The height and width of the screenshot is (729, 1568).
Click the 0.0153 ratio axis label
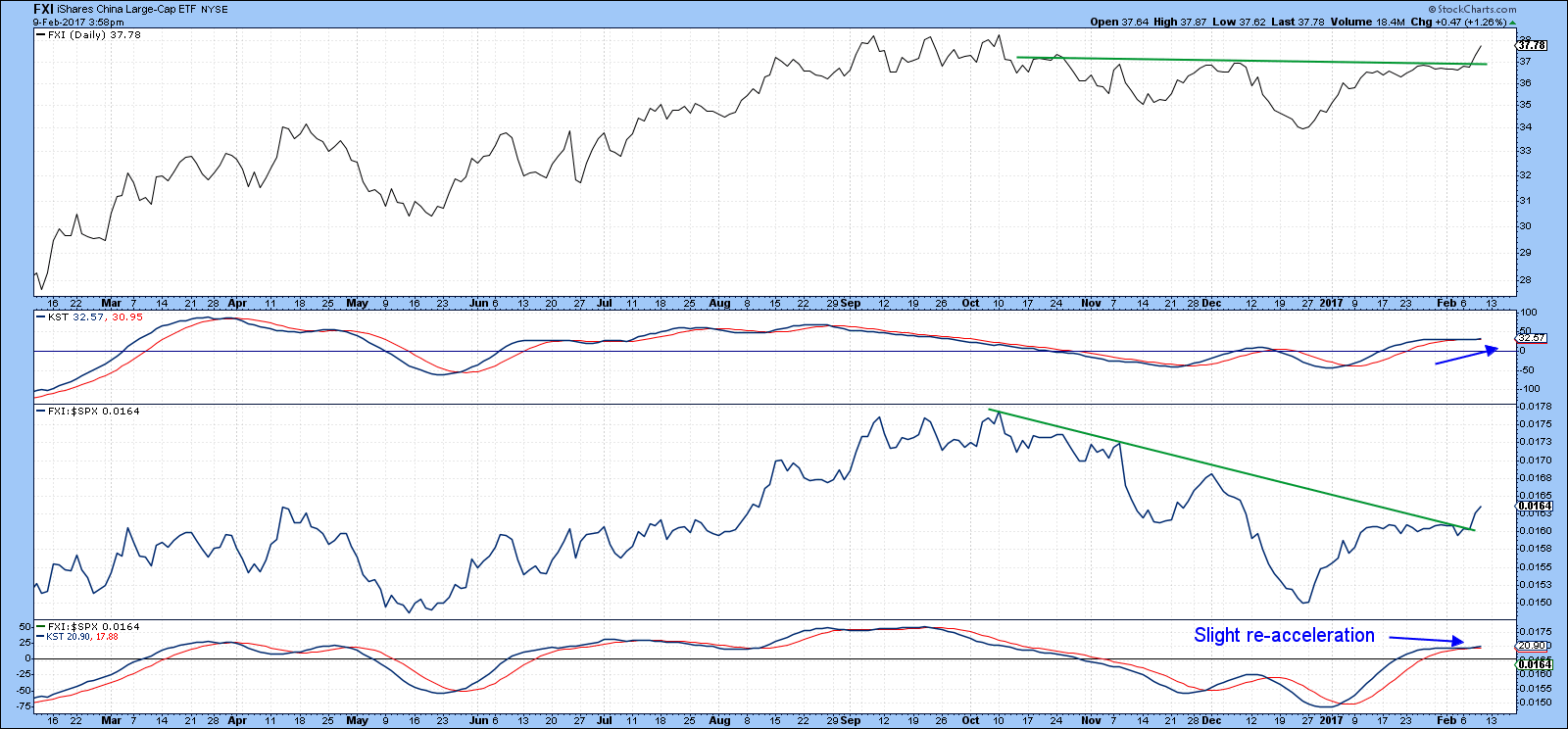coord(1535,585)
